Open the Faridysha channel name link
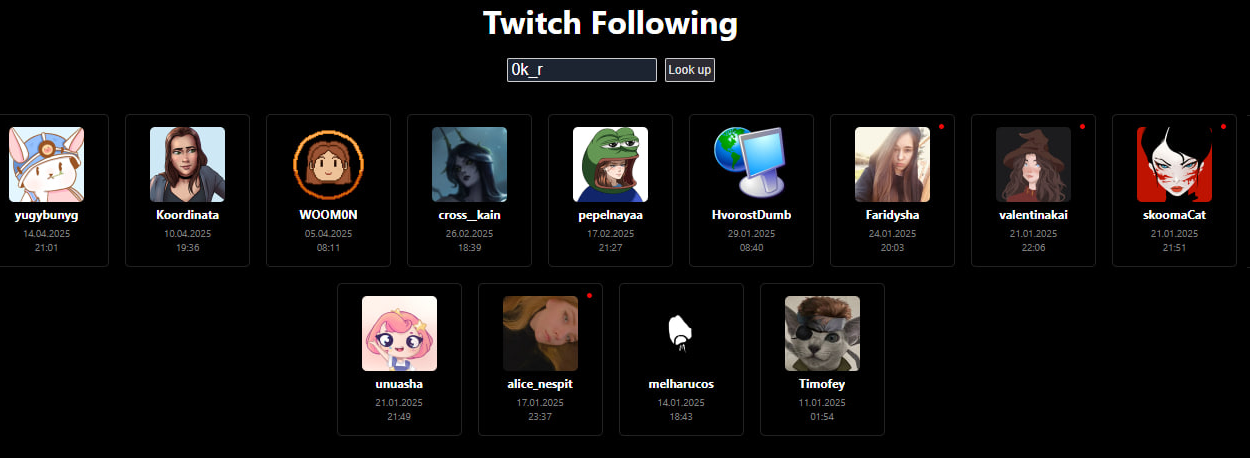 [x=892, y=215]
